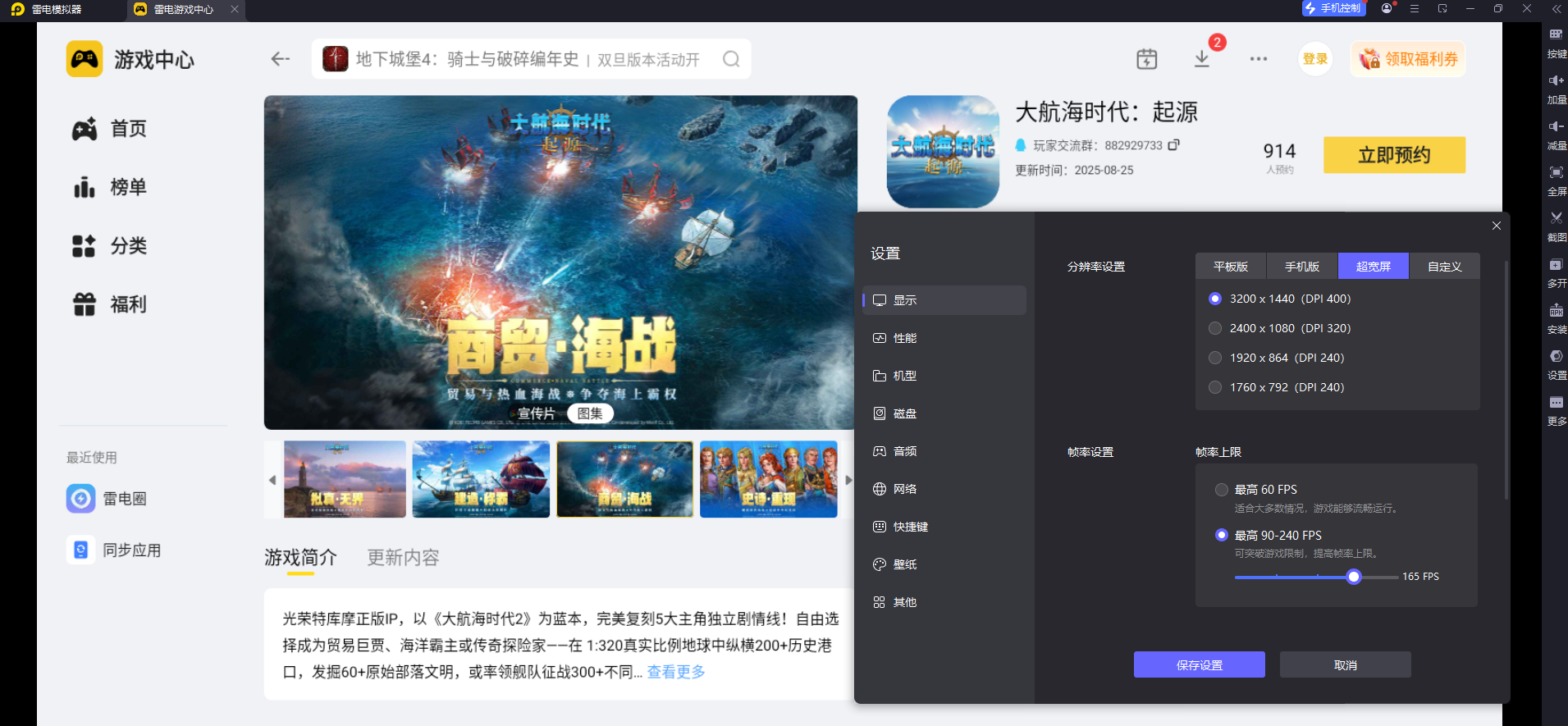Click the 登录 login button

(x=1315, y=59)
